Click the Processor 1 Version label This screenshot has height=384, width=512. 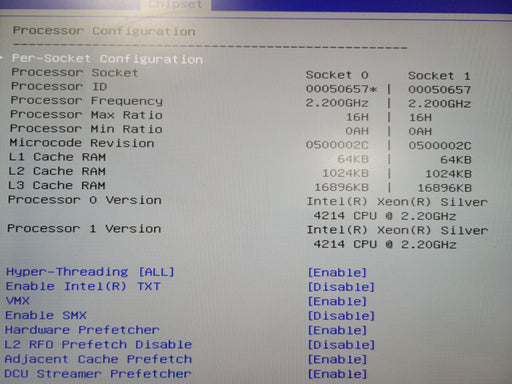pos(84,229)
